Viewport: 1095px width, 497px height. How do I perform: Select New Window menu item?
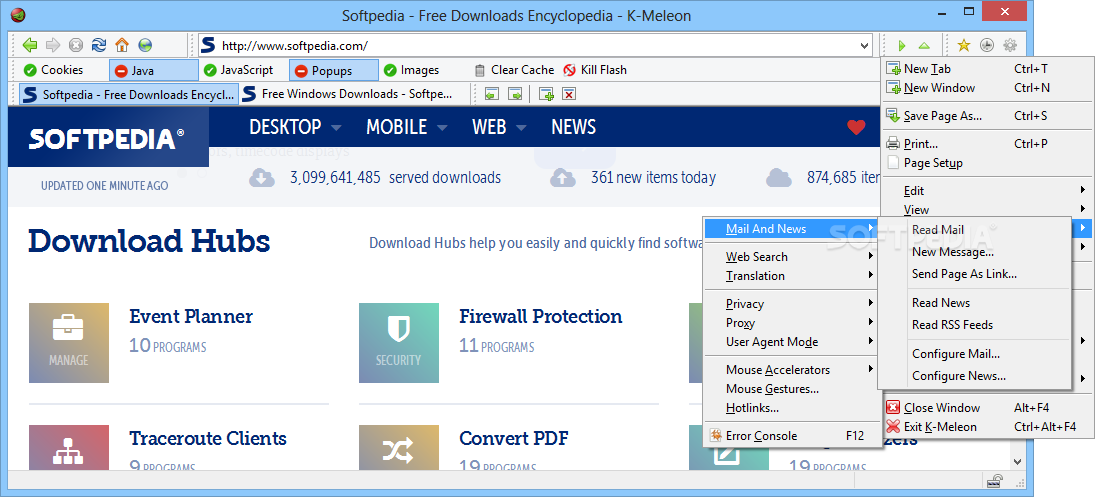coord(987,88)
